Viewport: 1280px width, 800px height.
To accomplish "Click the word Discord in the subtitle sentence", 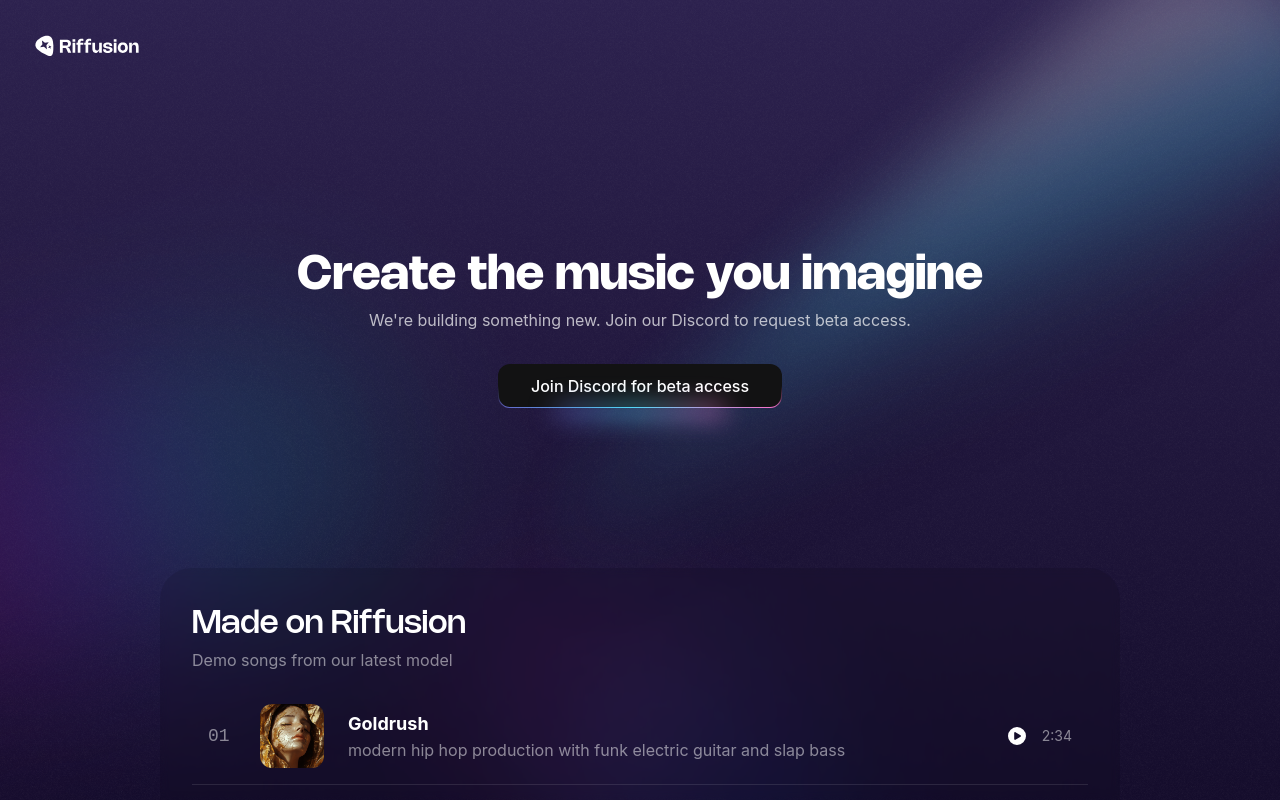I will (x=700, y=320).
